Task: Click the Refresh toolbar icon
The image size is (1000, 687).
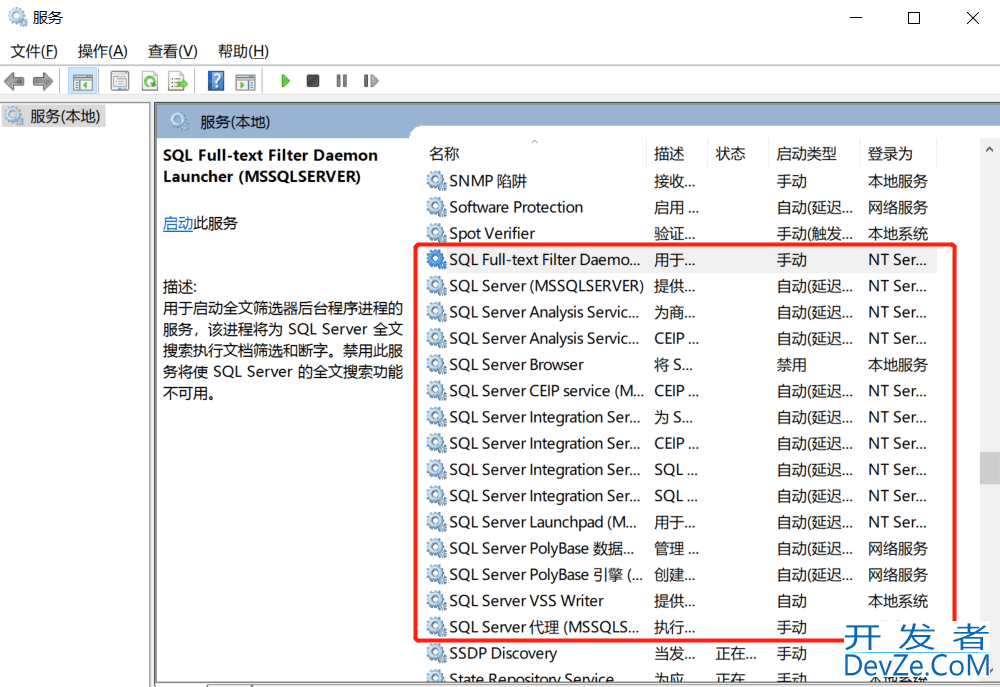Action: pos(150,81)
